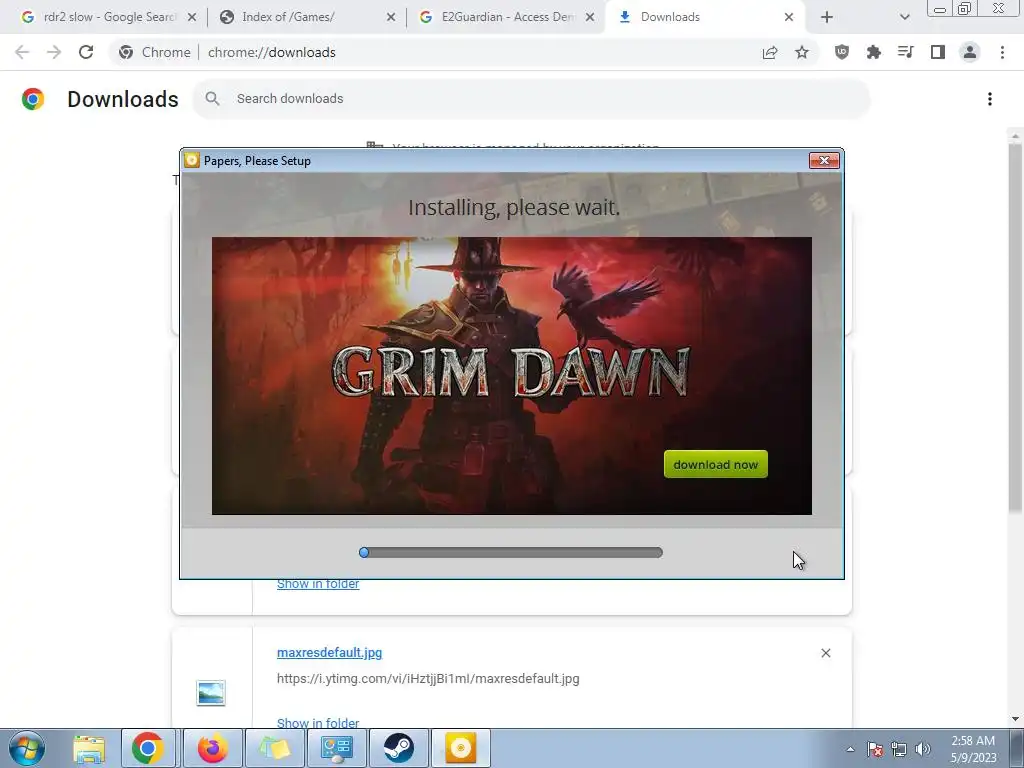The height and width of the screenshot is (768, 1024).
Task: Click Show in folder above maxresdefault.jpg
Action: (x=318, y=584)
